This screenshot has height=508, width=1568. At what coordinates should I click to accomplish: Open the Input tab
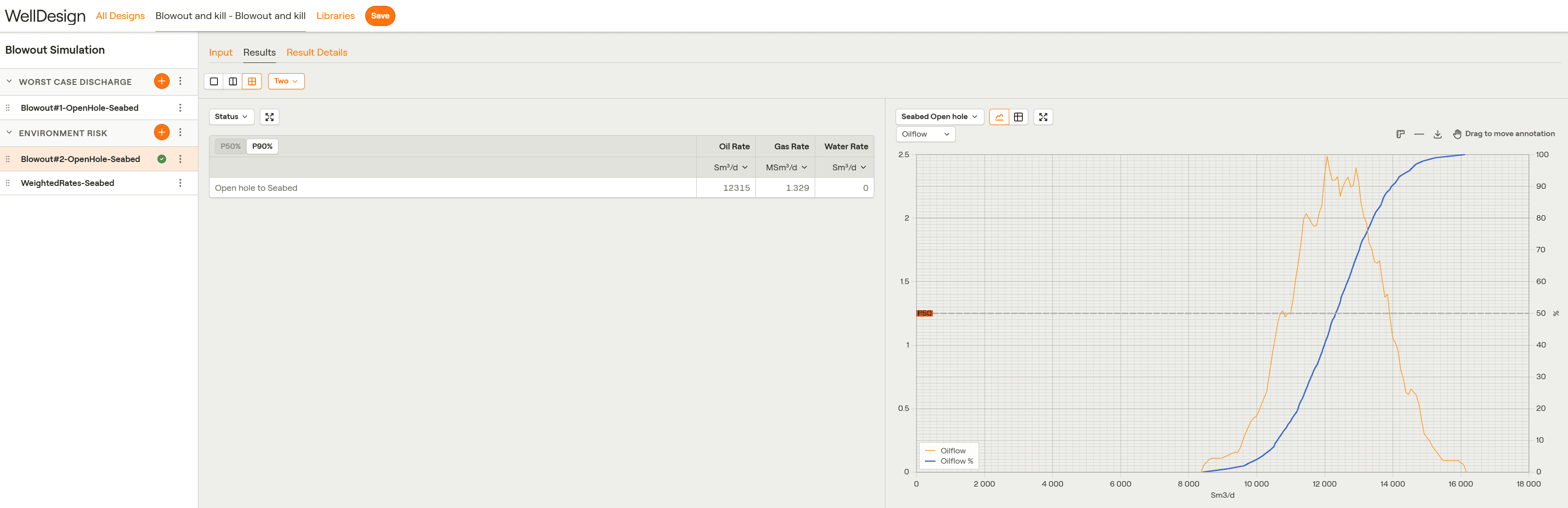(x=220, y=52)
